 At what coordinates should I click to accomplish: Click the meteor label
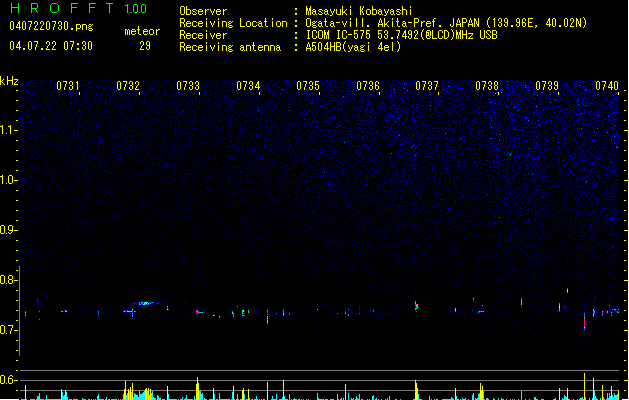(x=142, y=31)
